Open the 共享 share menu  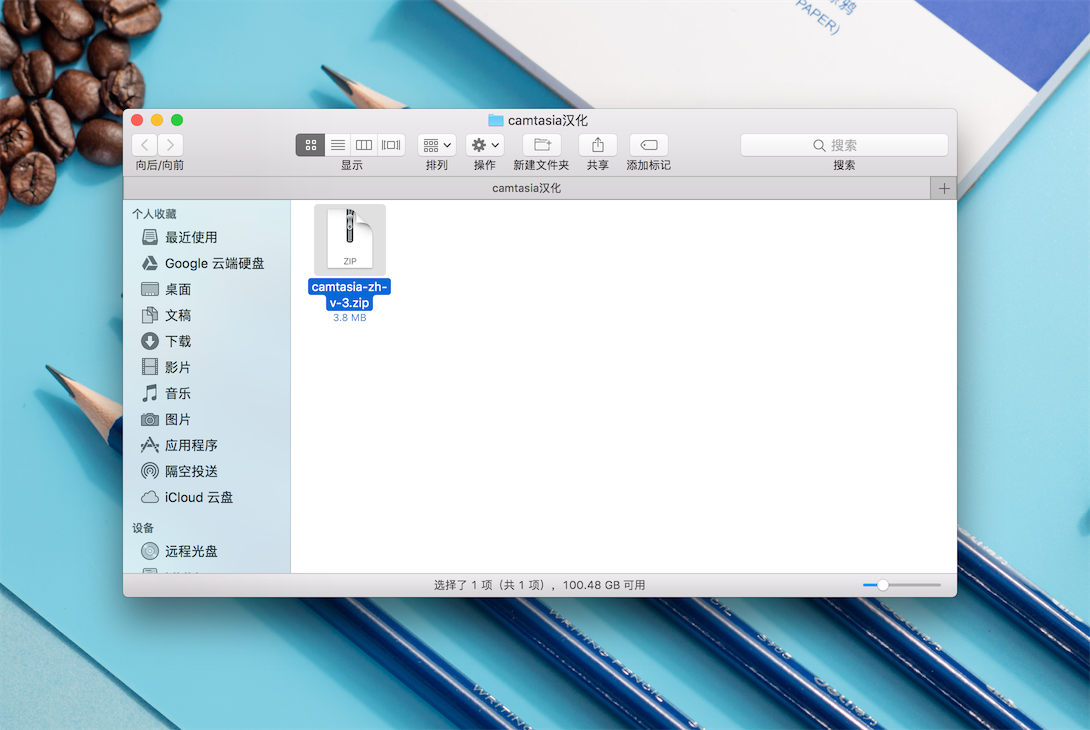click(598, 145)
